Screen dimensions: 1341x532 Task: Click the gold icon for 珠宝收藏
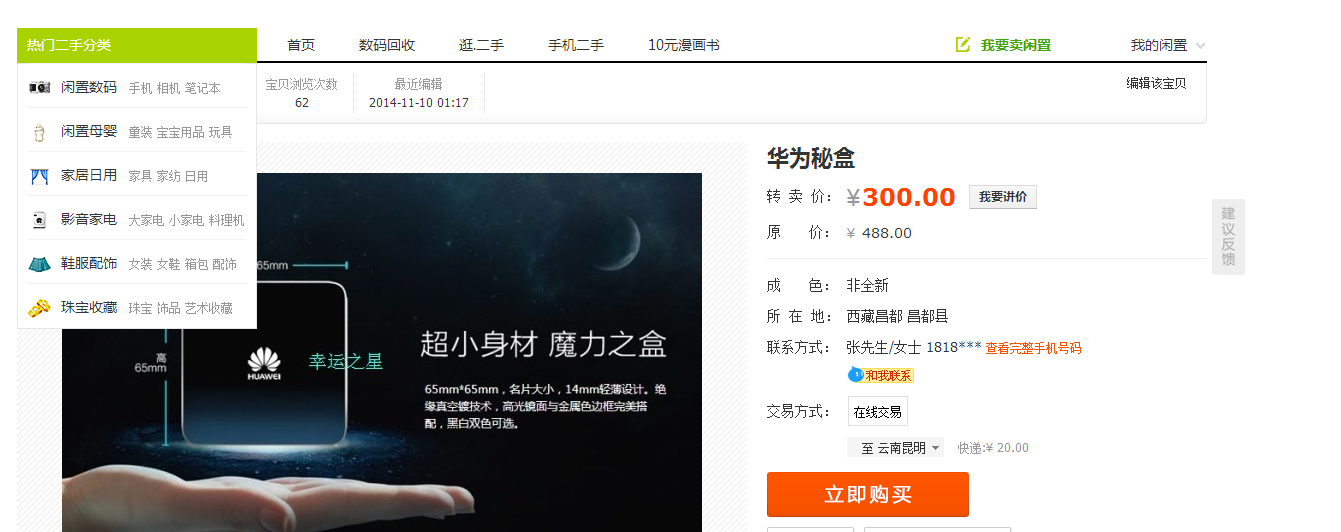click(x=40, y=308)
